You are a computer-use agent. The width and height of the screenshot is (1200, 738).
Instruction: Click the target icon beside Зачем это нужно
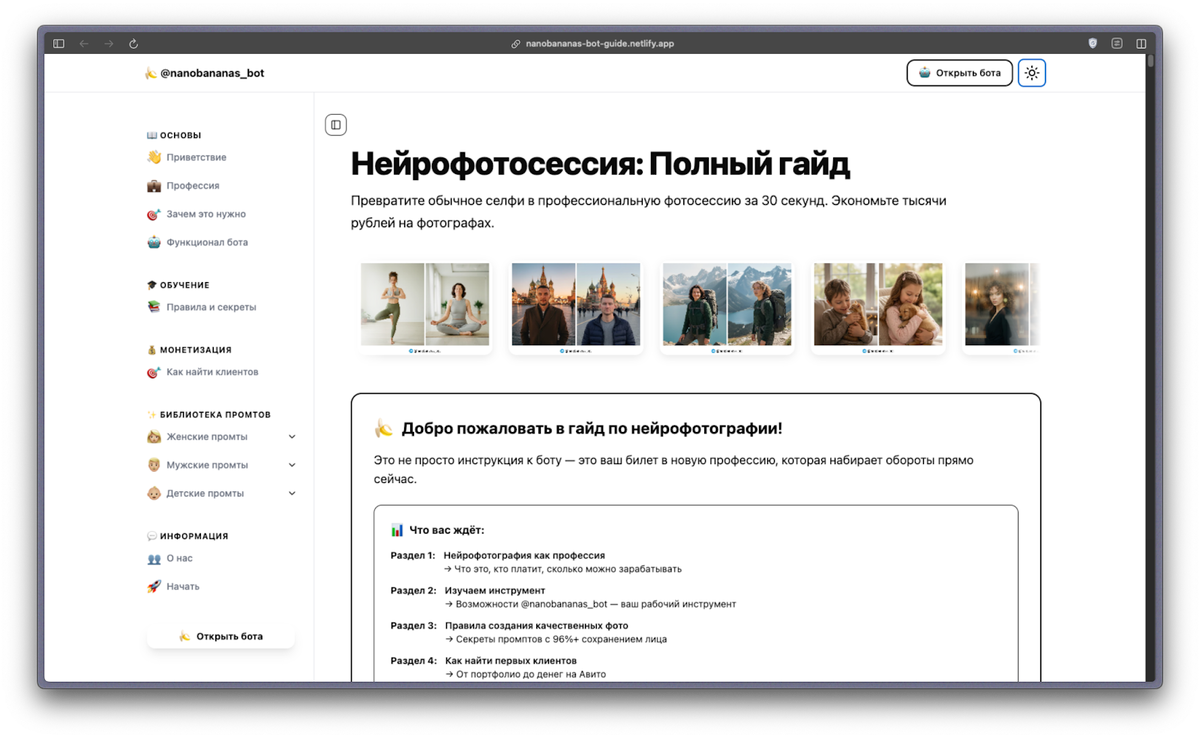point(154,214)
